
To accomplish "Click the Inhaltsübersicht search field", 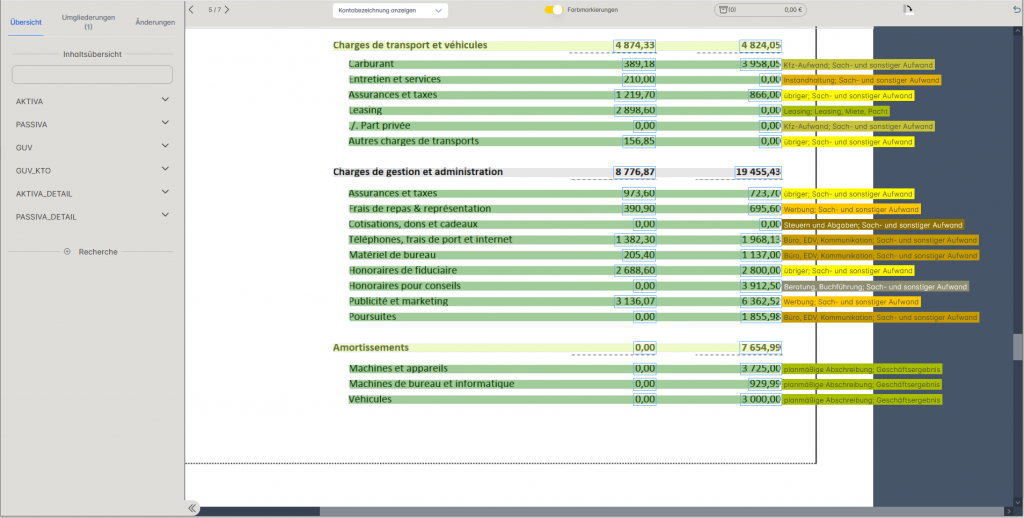I will 92,75.
